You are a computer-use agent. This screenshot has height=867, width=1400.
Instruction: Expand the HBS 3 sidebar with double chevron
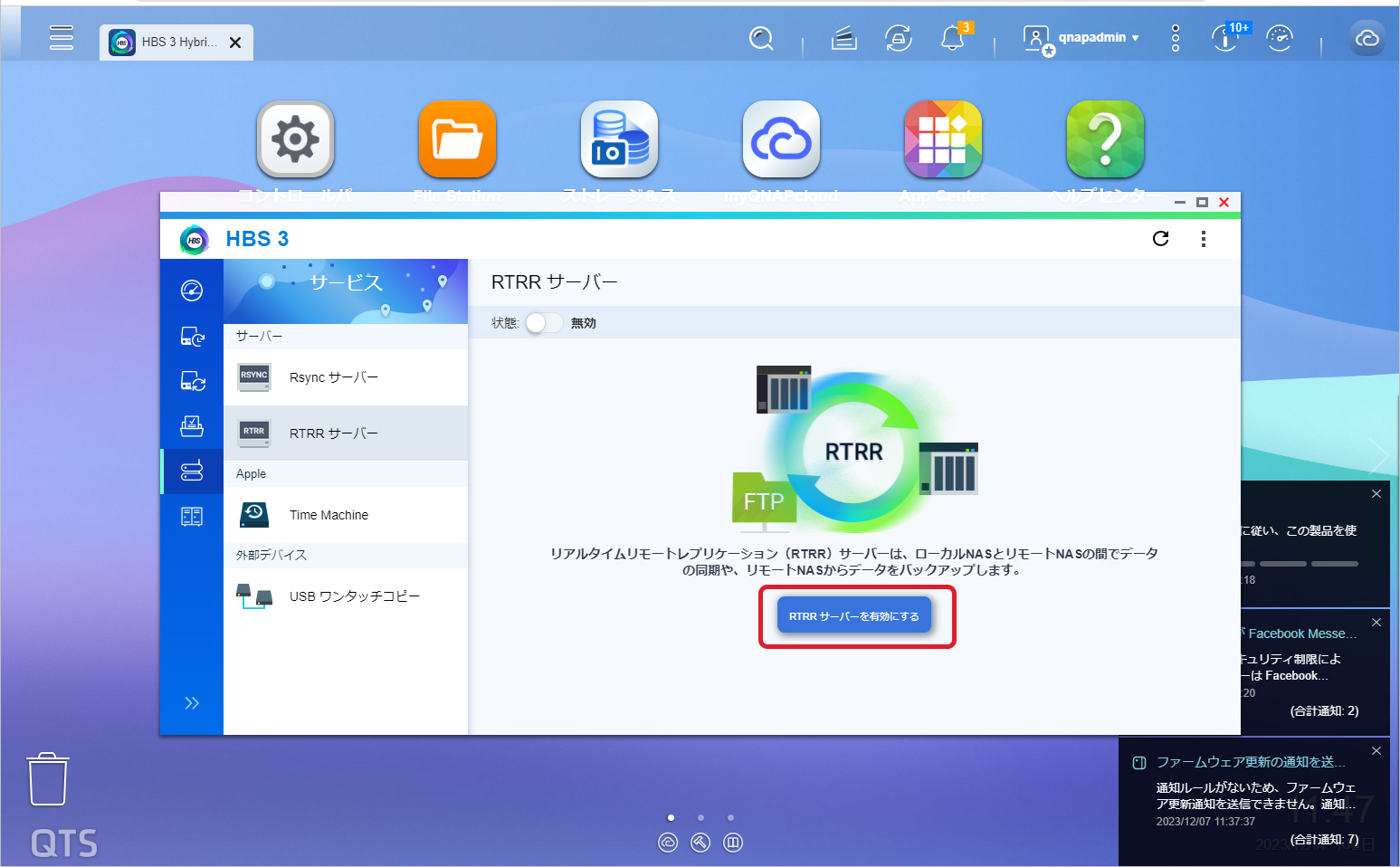[x=192, y=703]
